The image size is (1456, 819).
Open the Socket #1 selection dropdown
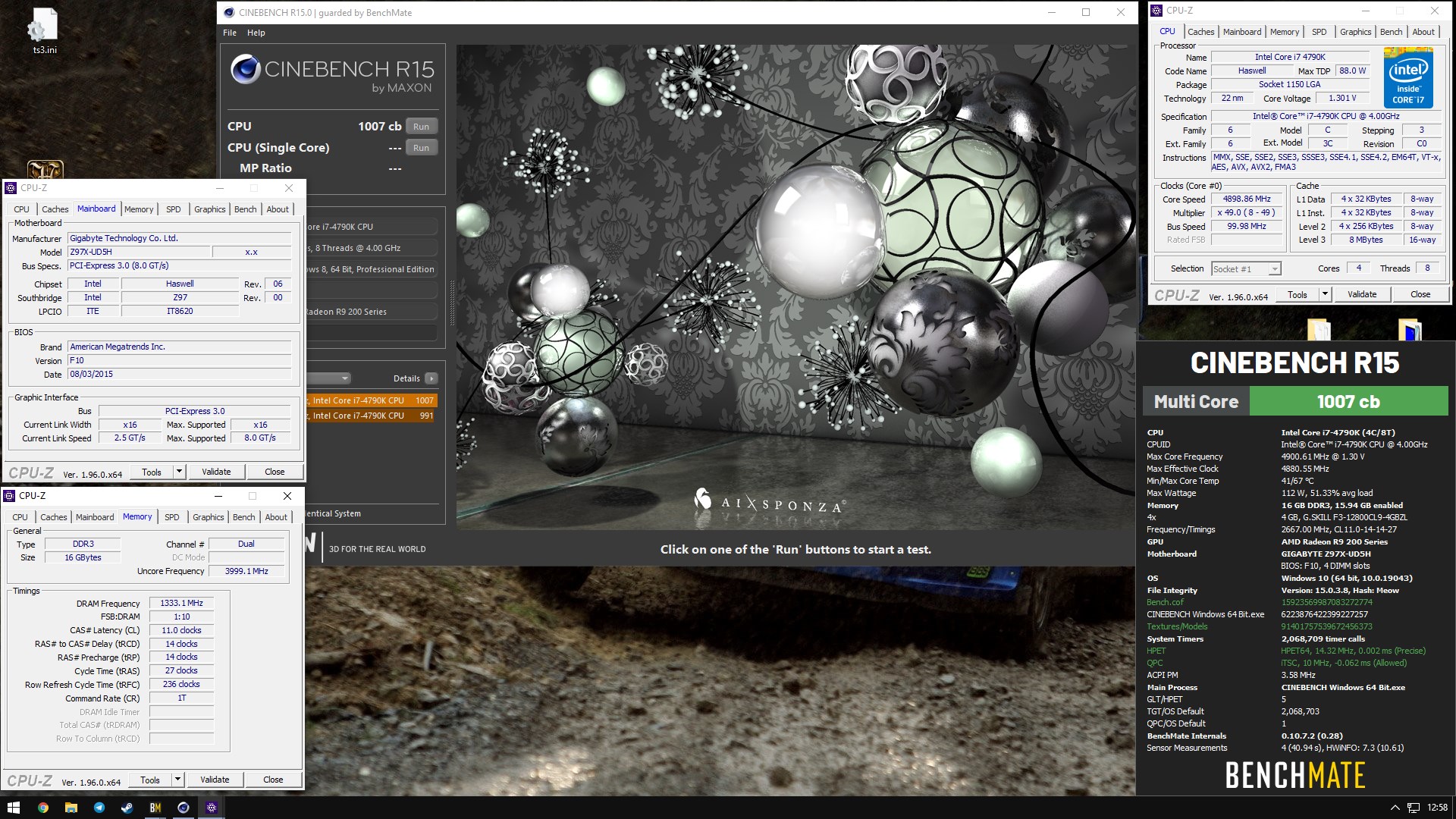[1246, 269]
